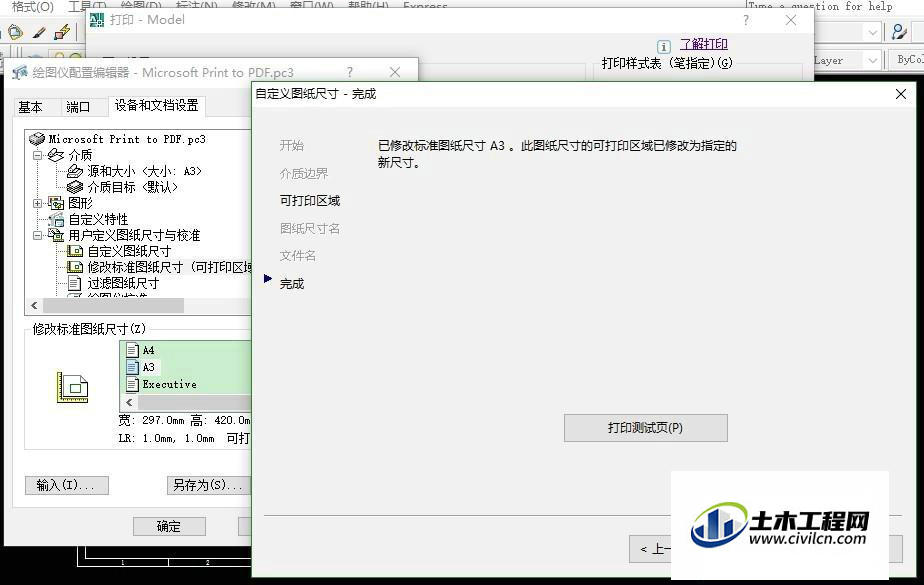Click the ? help button of the plotter configuration editor

[350, 72]
